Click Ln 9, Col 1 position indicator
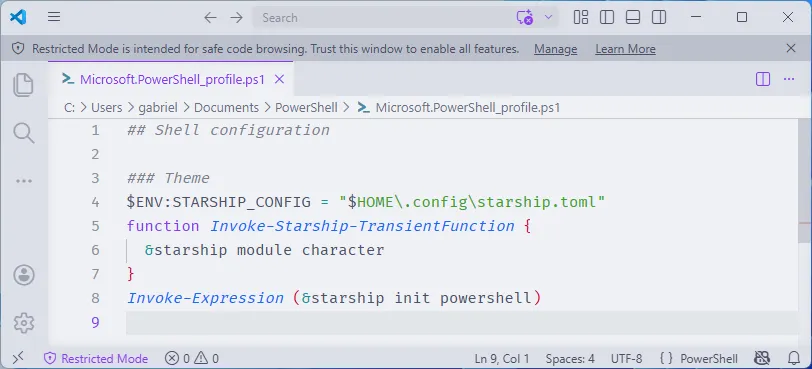 502,359
